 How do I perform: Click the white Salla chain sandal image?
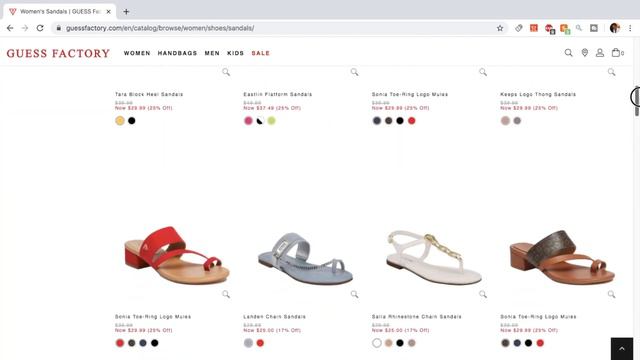(x=434, y=258)
